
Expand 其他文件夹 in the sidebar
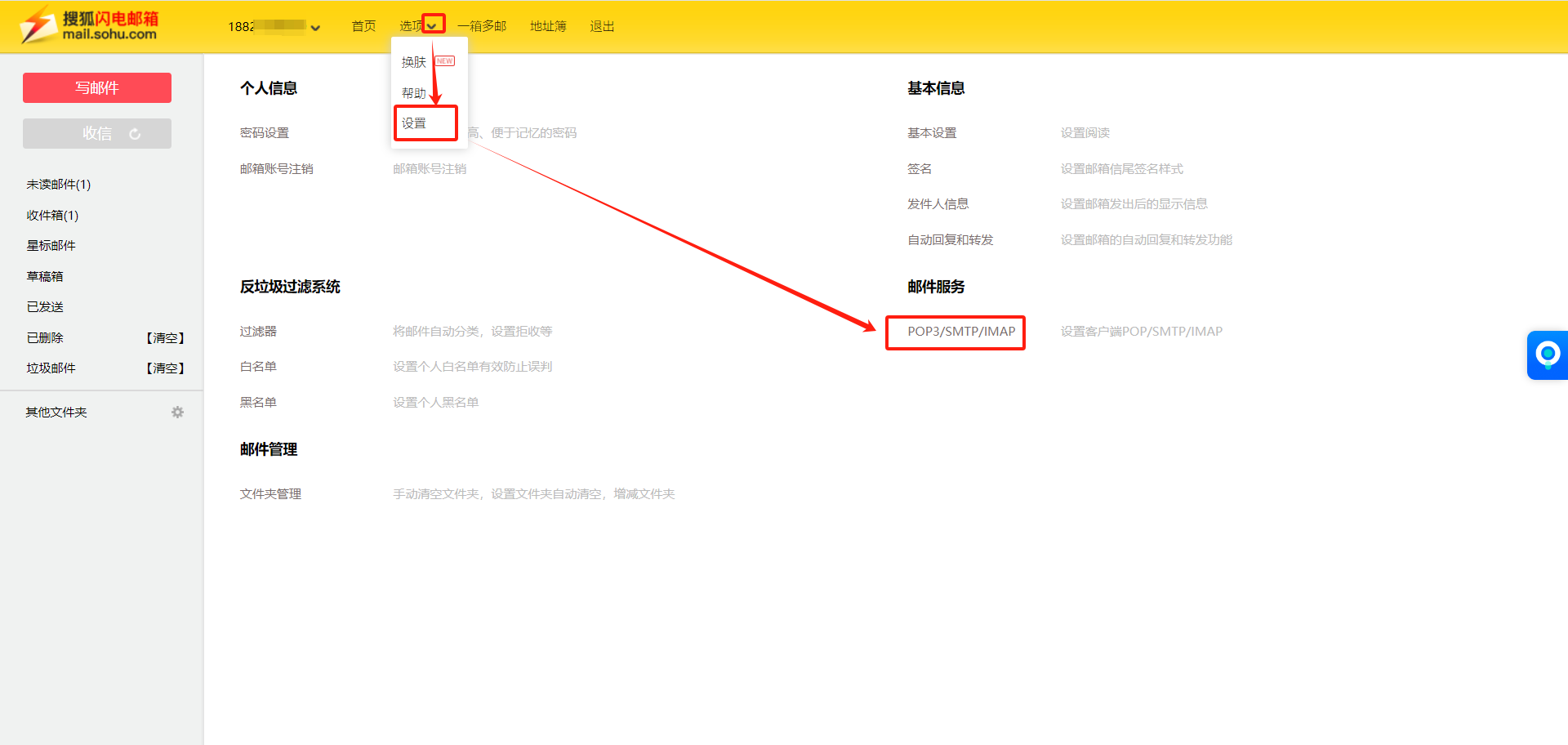pyautogui.click(x=56, y=413)
